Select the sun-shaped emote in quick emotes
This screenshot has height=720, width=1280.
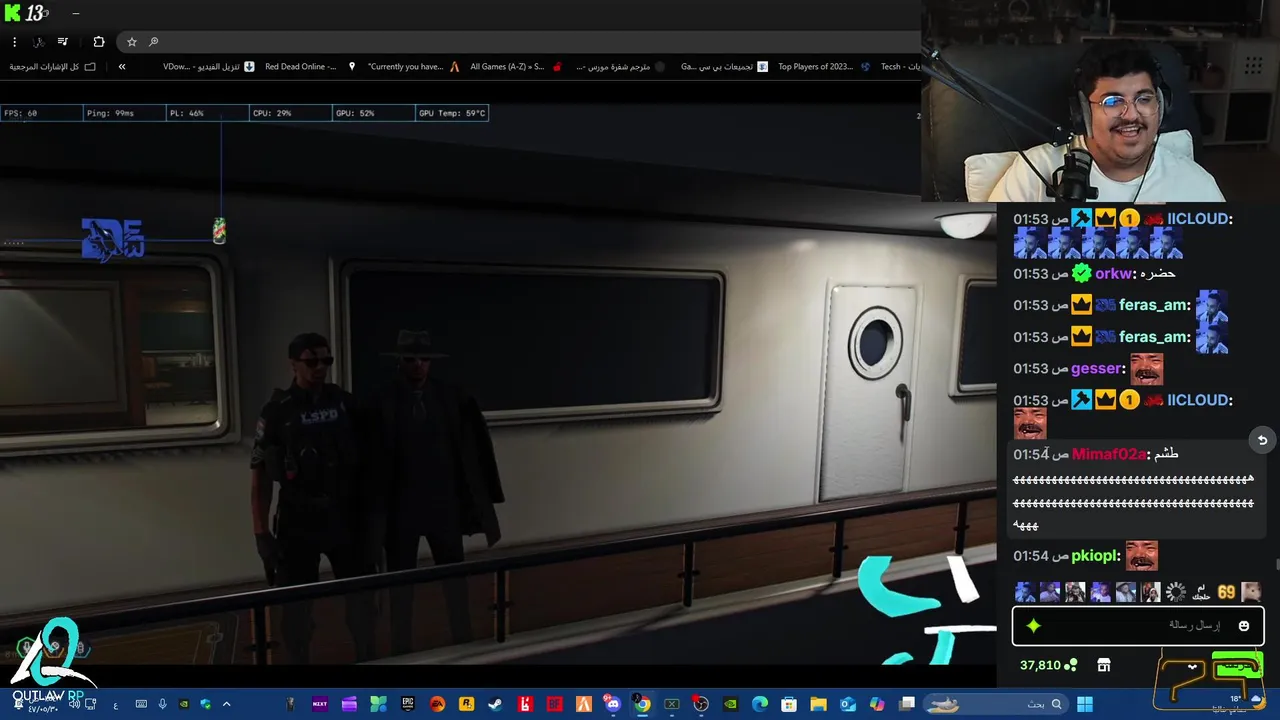1176,592
